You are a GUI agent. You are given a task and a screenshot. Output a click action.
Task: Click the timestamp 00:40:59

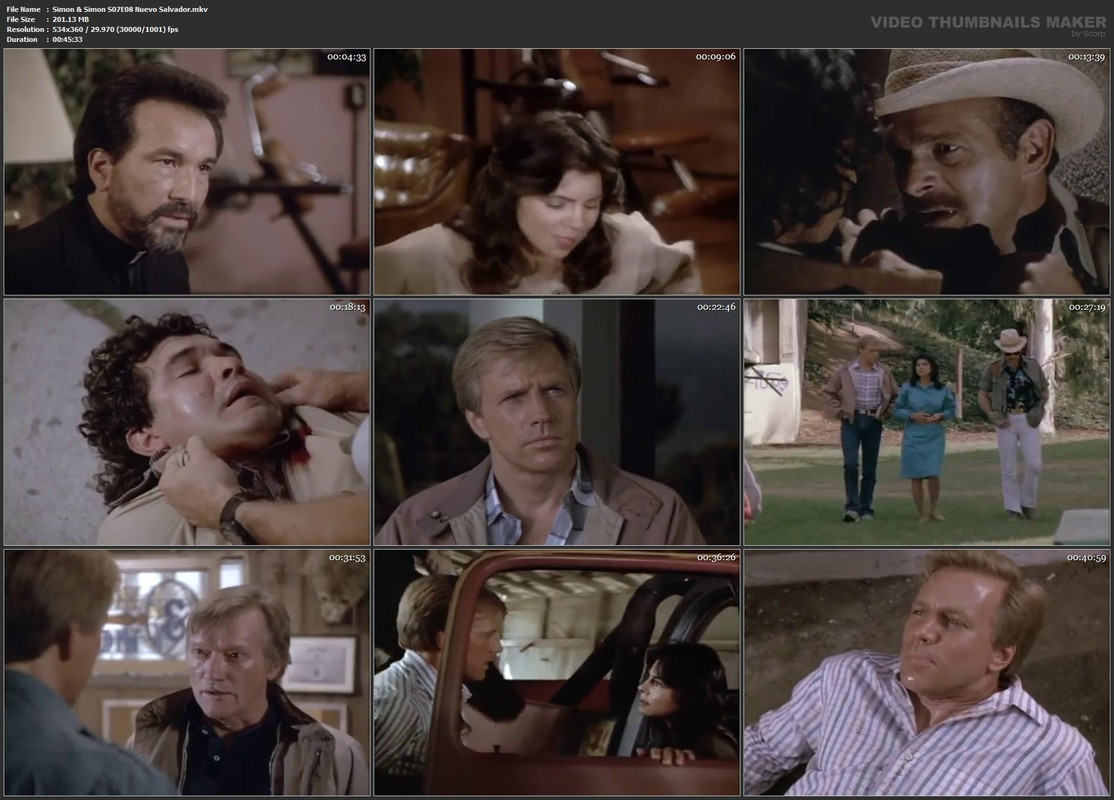point(1086,558)
